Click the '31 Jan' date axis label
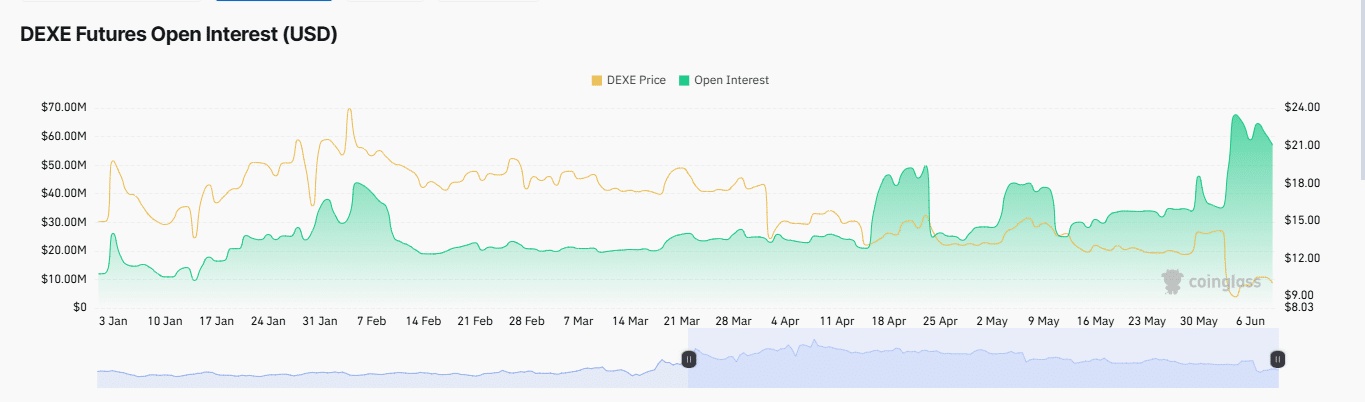This screenshot has width=1365, height=402. point(320,322)
